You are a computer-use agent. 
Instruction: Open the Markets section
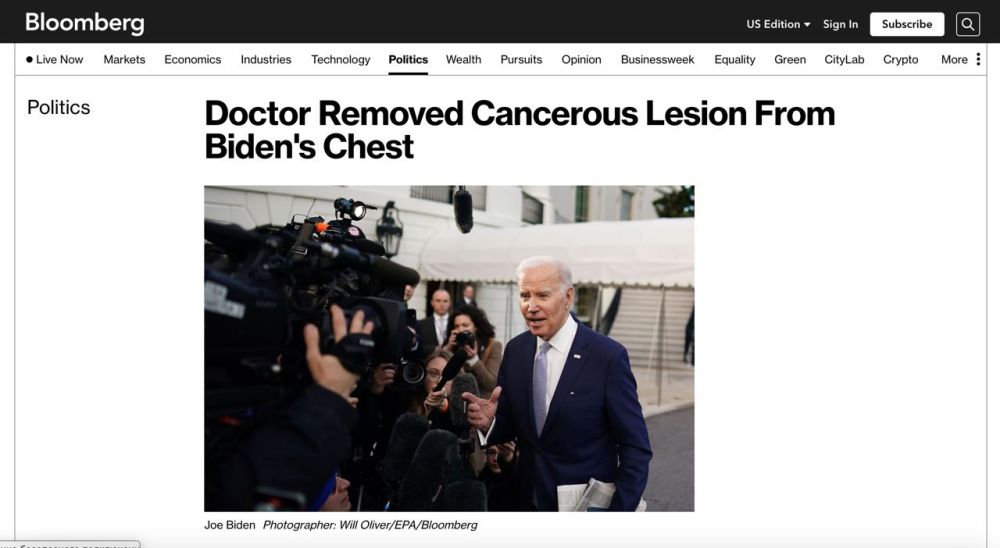pos(124,59)
